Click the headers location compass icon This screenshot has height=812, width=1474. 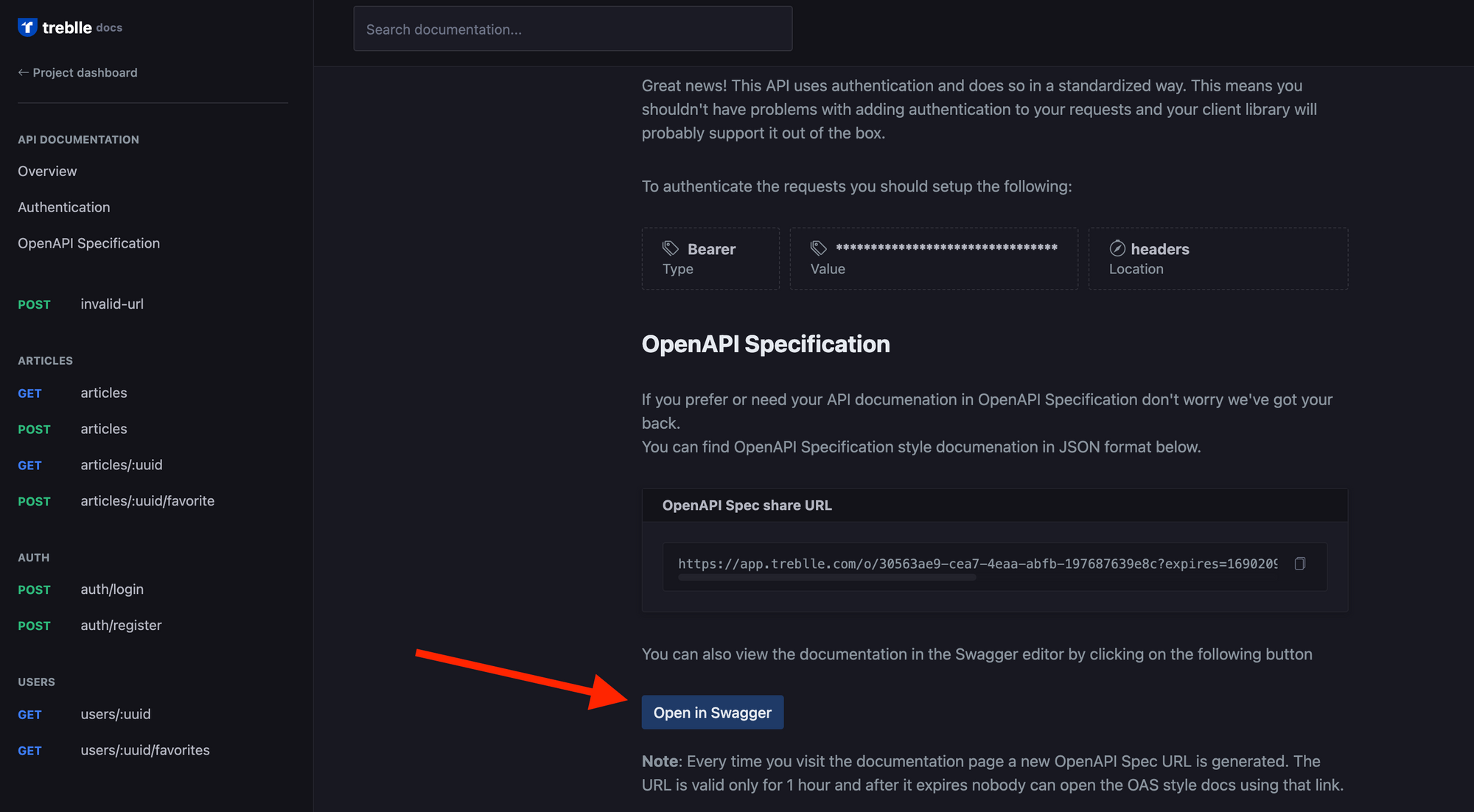1117,248
